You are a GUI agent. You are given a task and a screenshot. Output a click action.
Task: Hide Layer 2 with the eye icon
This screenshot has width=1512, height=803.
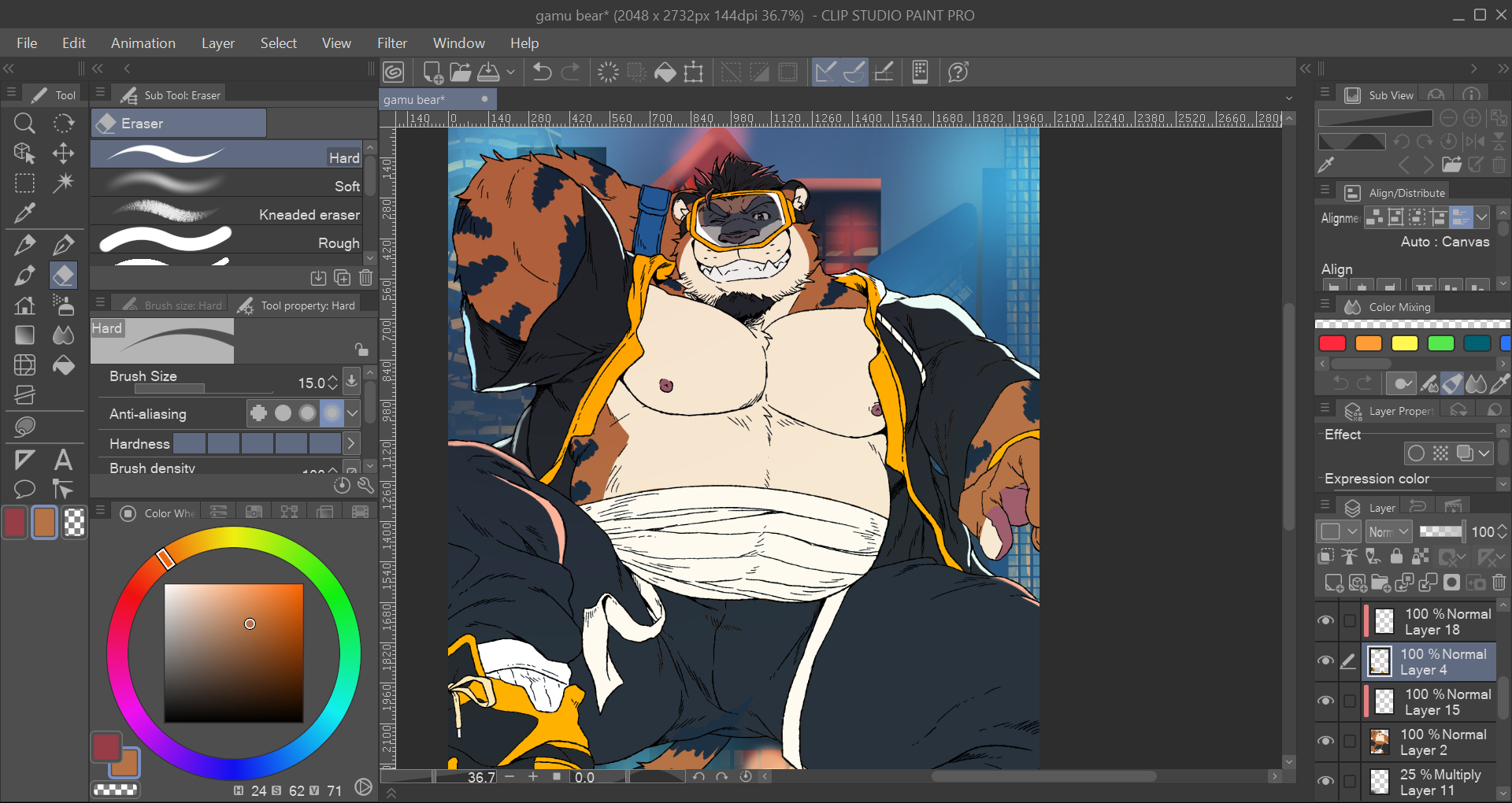pos(1326,742)
